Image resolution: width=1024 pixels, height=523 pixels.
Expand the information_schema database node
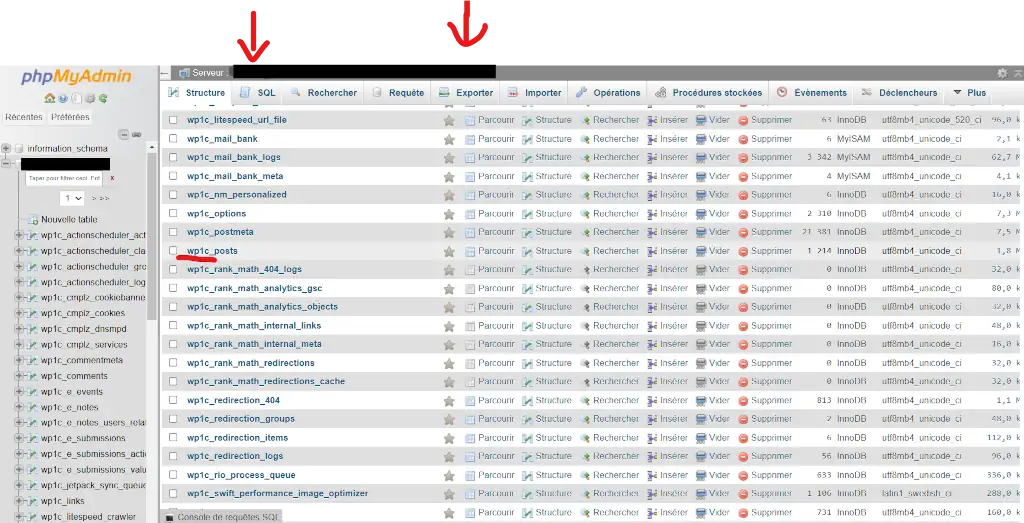tap(6, 148)
